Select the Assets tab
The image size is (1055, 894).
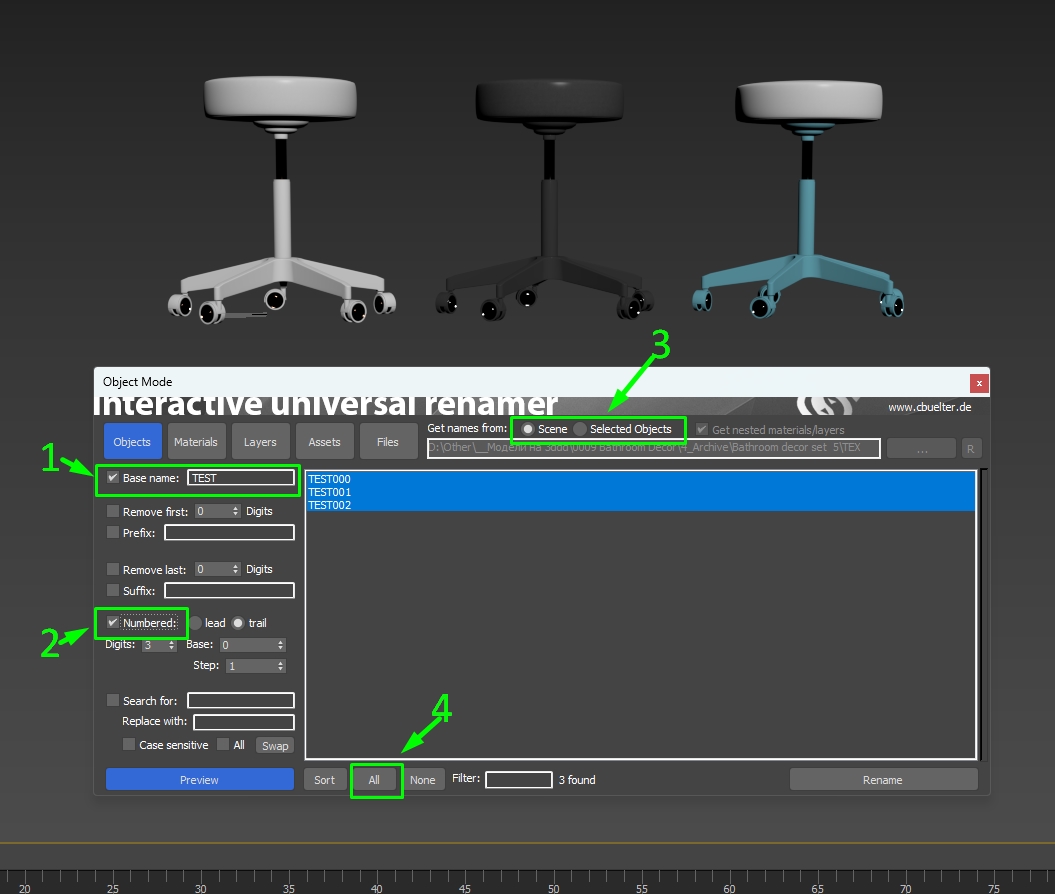[x=324, y=442]
